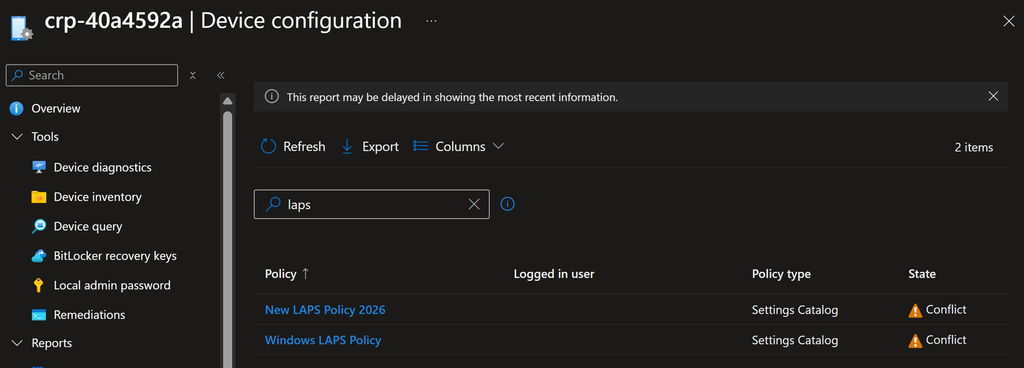Screen dimensions: 1024x368
Task: Clear the sidebar search with the X icon
Action: coord(193,75)
